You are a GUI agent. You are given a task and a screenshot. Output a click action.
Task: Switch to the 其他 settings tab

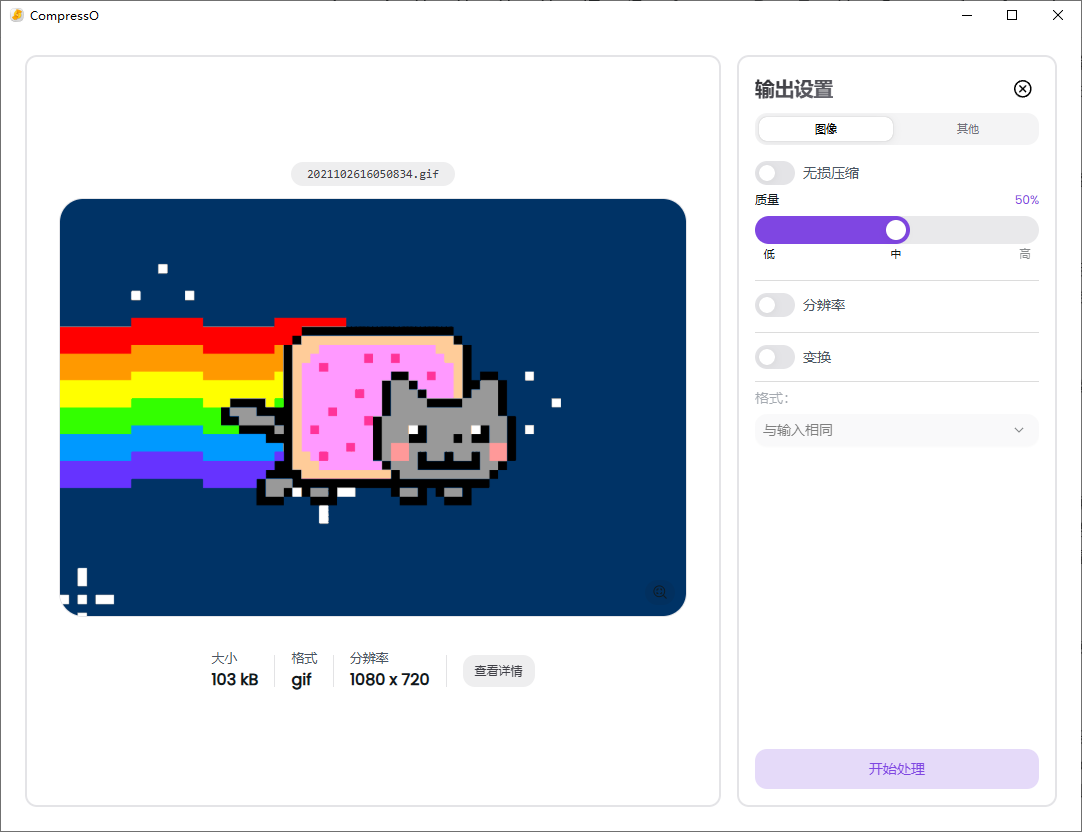tap(968, 128)
